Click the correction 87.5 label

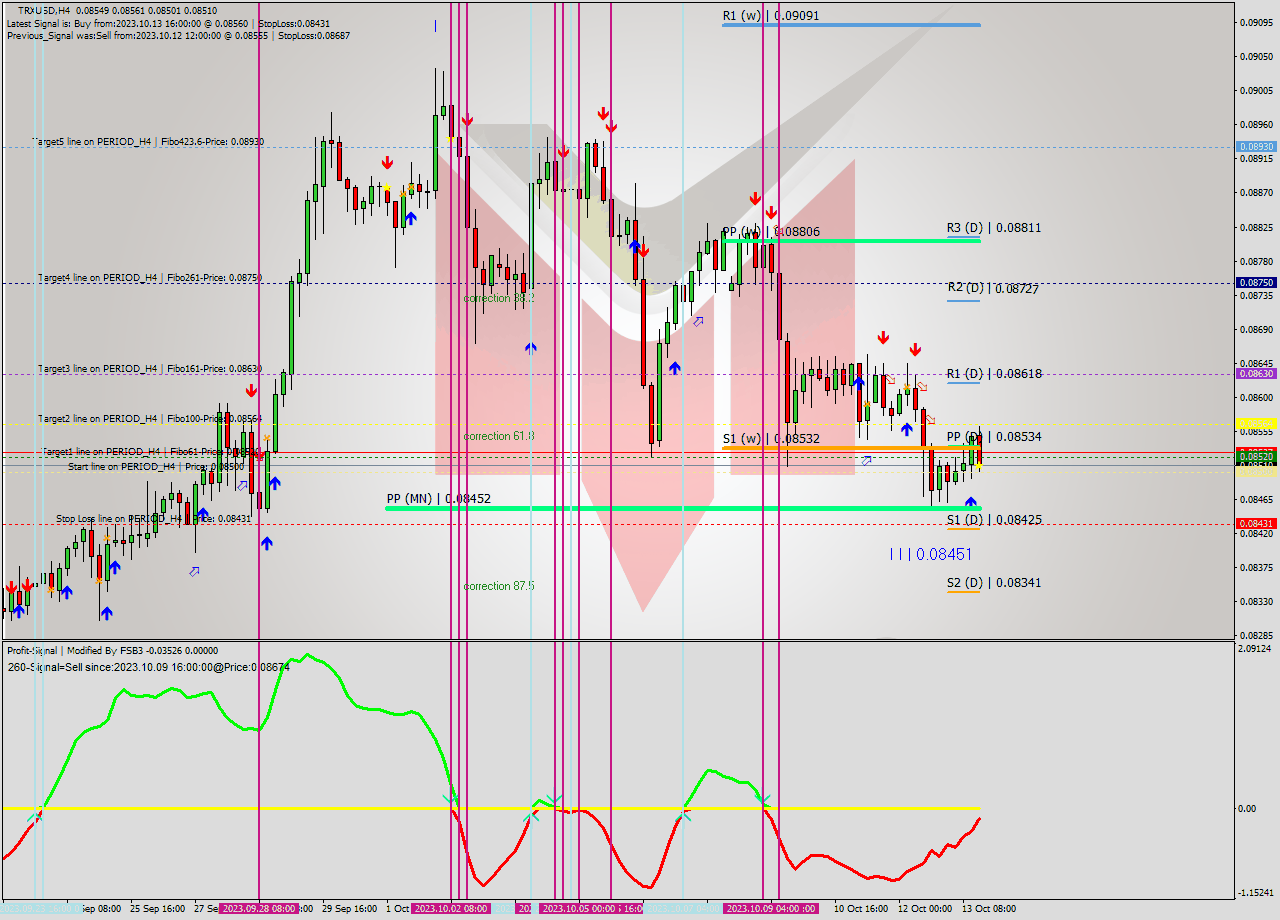coord(499,586)
